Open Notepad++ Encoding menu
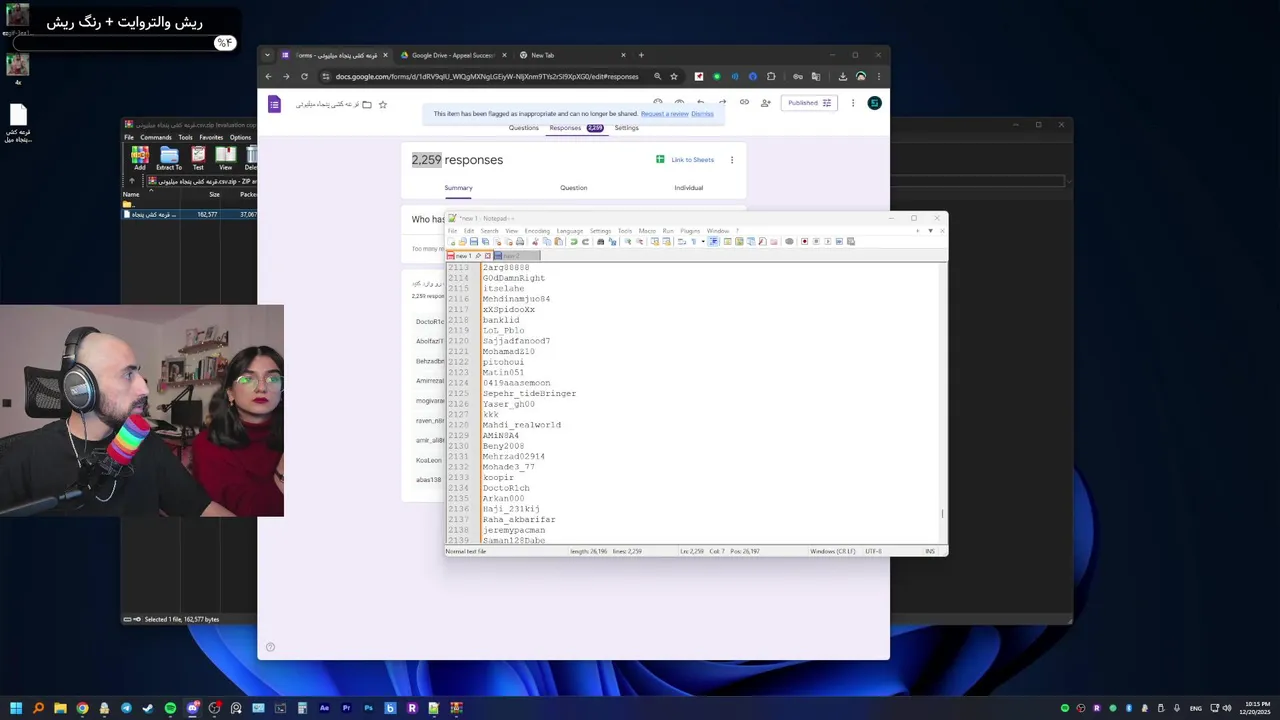Viewport: 1280px width, 720px height. pyautogui.click(x=537, y=231)
